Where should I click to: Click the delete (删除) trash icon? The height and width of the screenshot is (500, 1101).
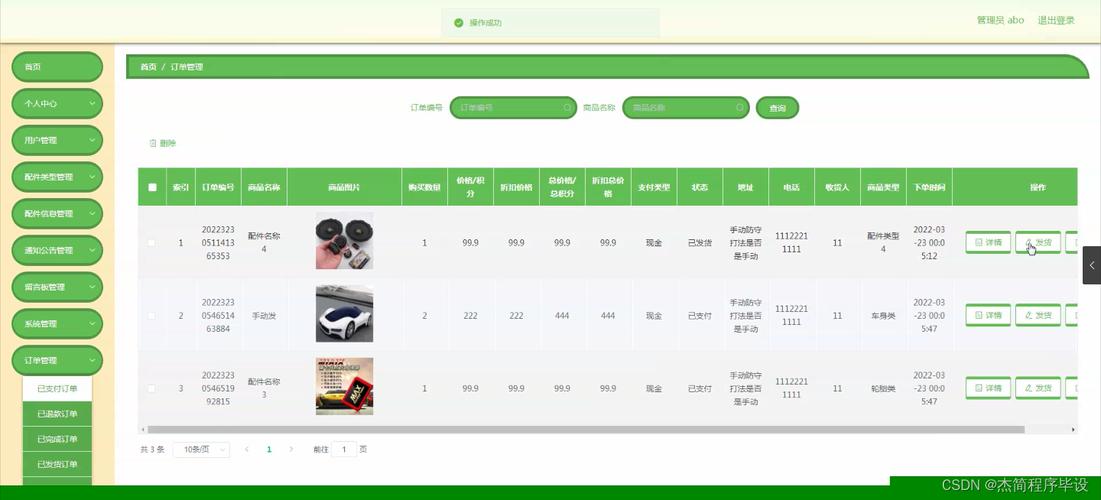pos(153,143)
